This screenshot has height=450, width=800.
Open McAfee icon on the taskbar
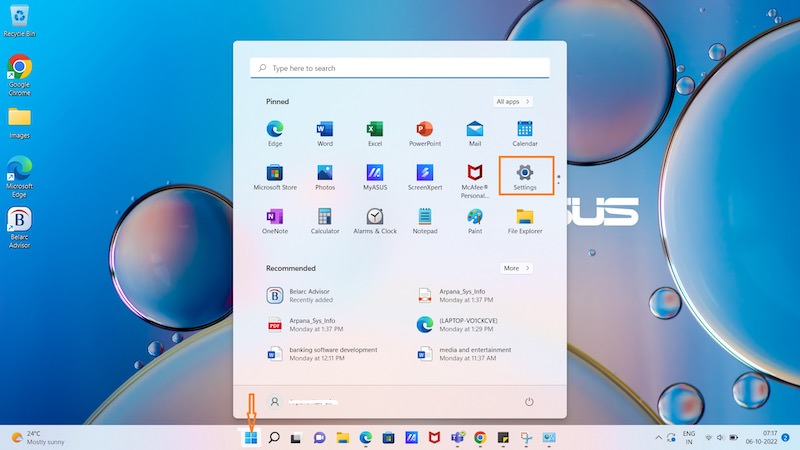pyautogui.click(x=434, y=438)
